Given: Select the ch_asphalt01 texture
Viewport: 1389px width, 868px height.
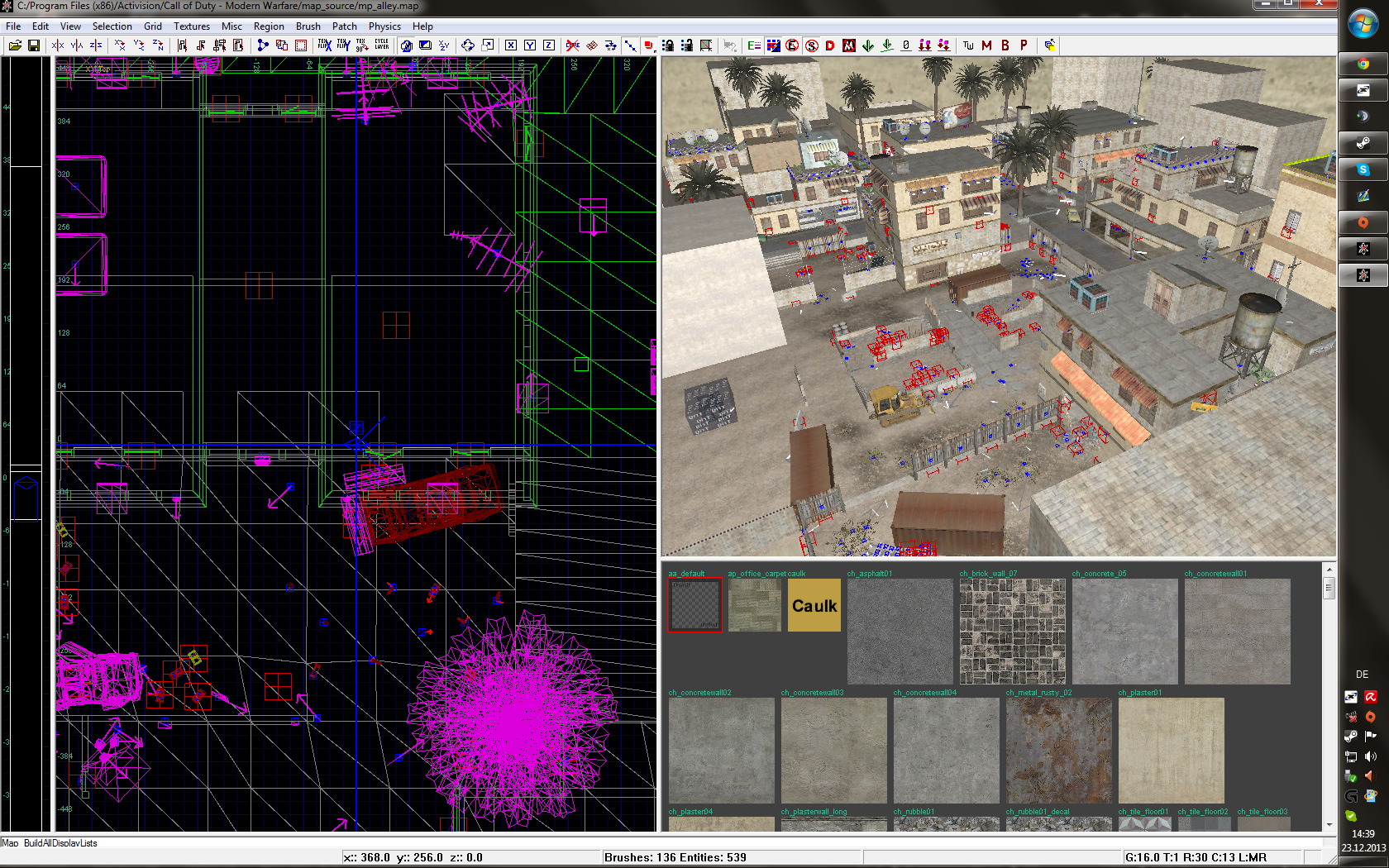Looking at the screenshot, I should (x=900, y=632).
